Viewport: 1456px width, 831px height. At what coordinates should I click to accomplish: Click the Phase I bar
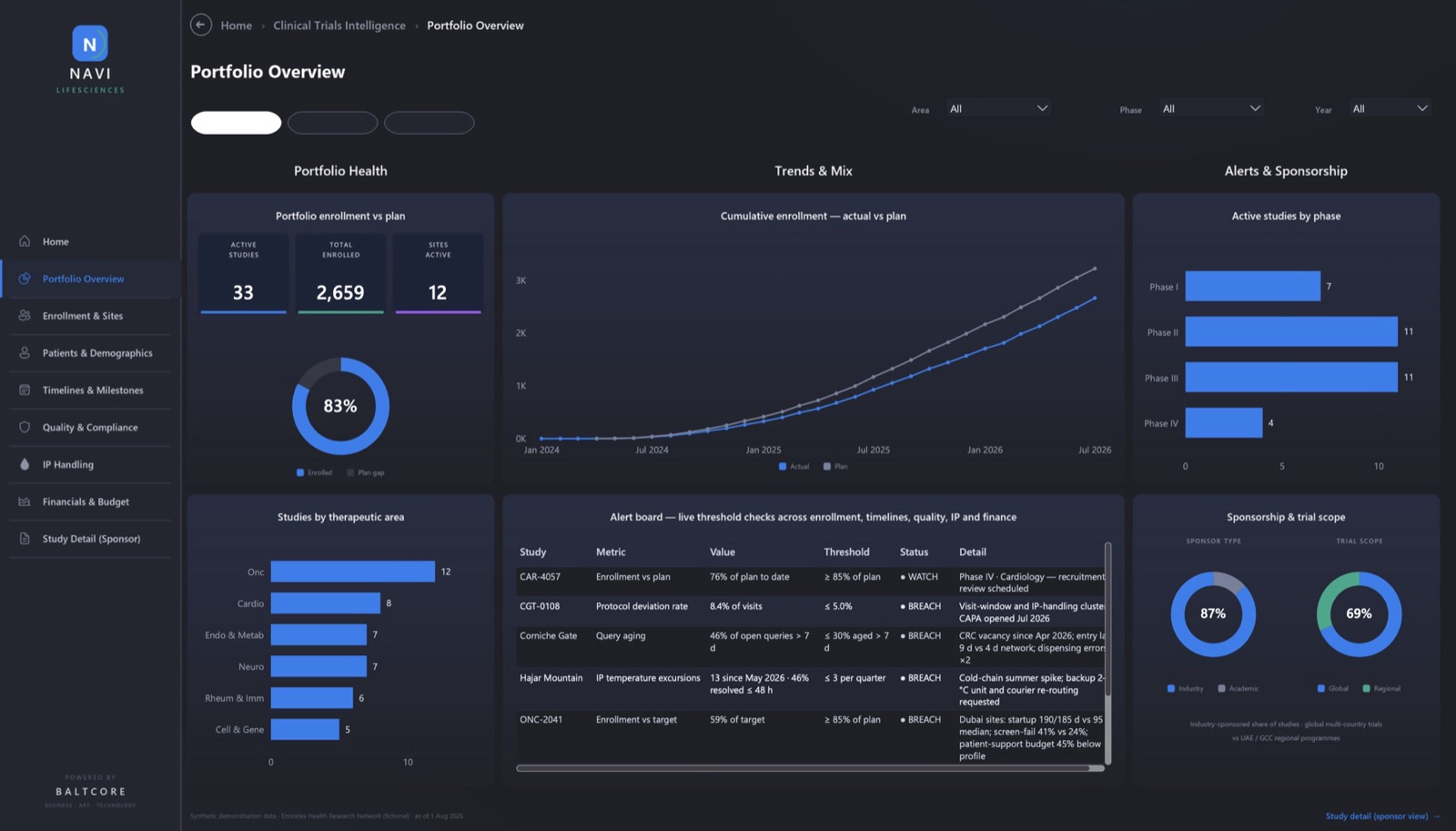point(1252,286)
